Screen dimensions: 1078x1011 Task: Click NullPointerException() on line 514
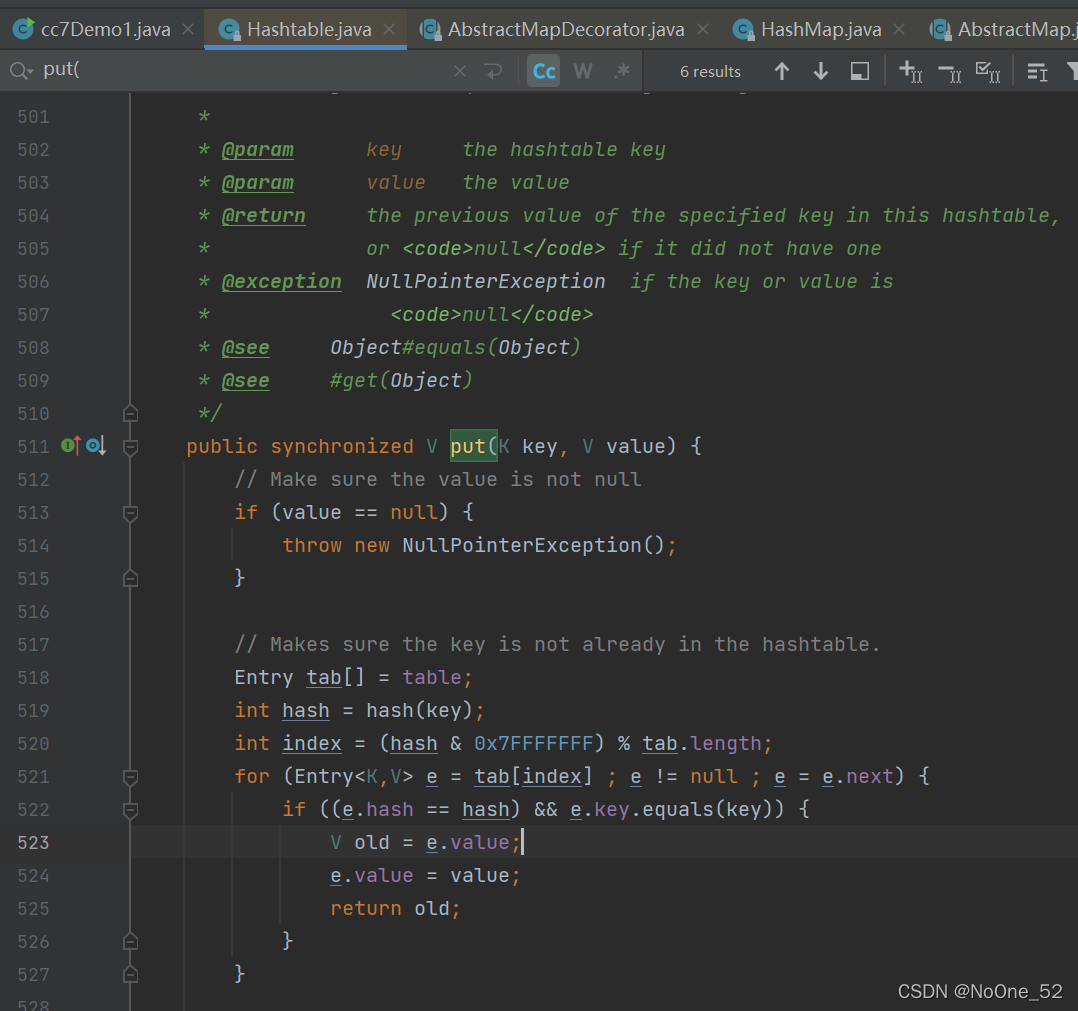533,546
